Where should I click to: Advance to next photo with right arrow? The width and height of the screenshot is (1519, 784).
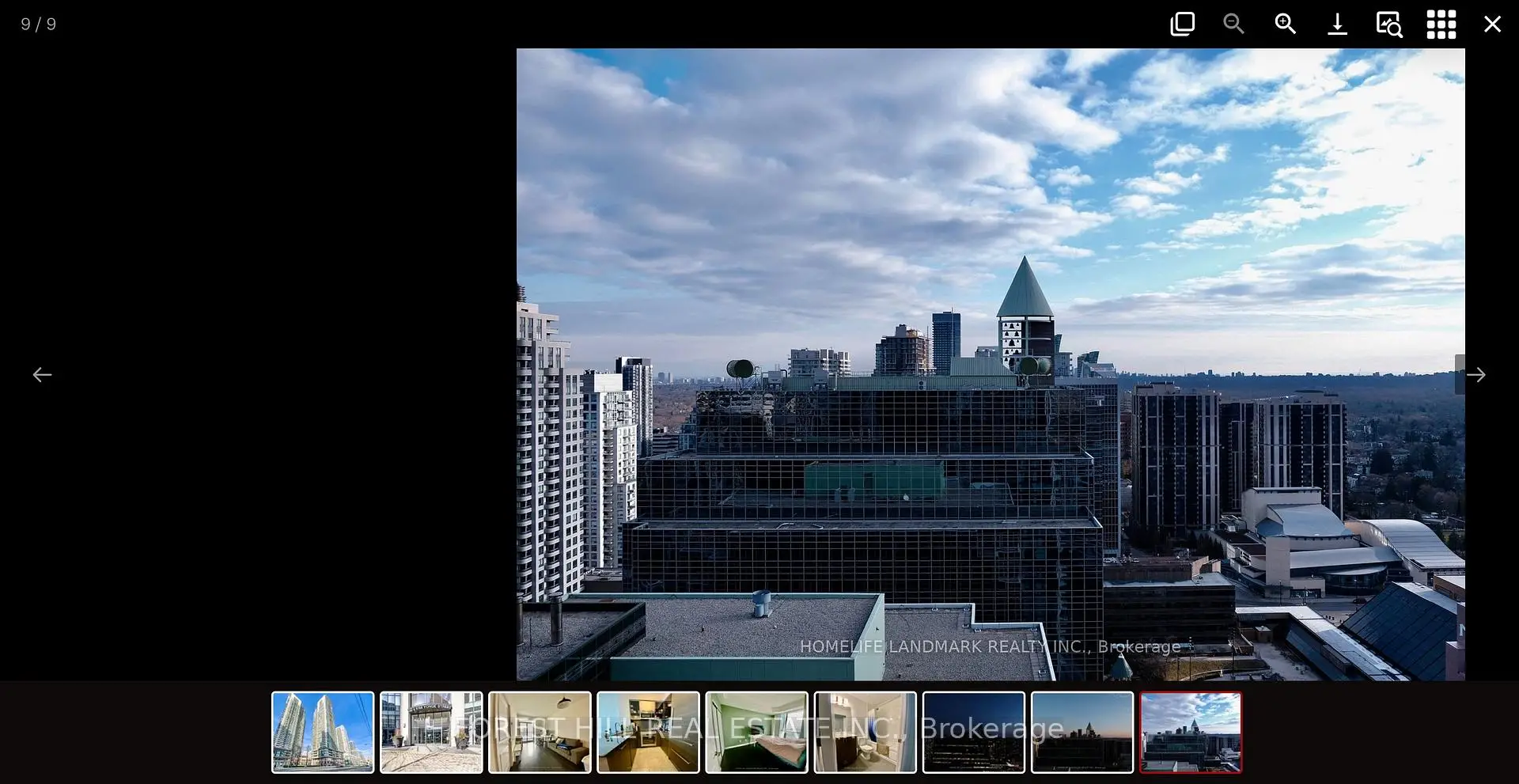[1475, 374]
